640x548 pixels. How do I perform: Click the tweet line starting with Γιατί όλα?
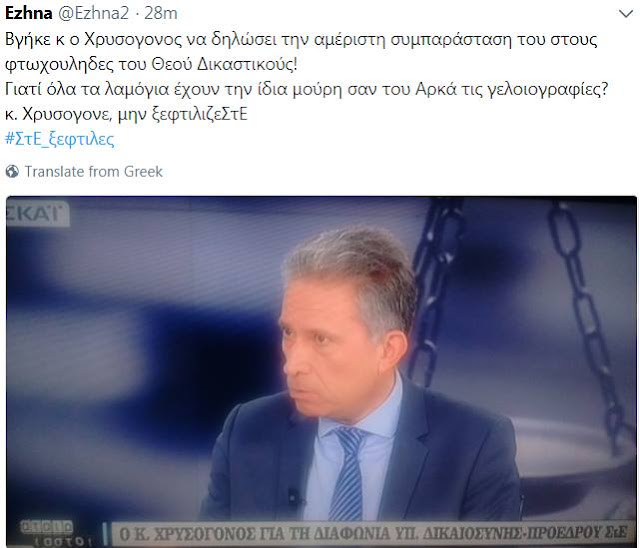(x=307, y=89)
